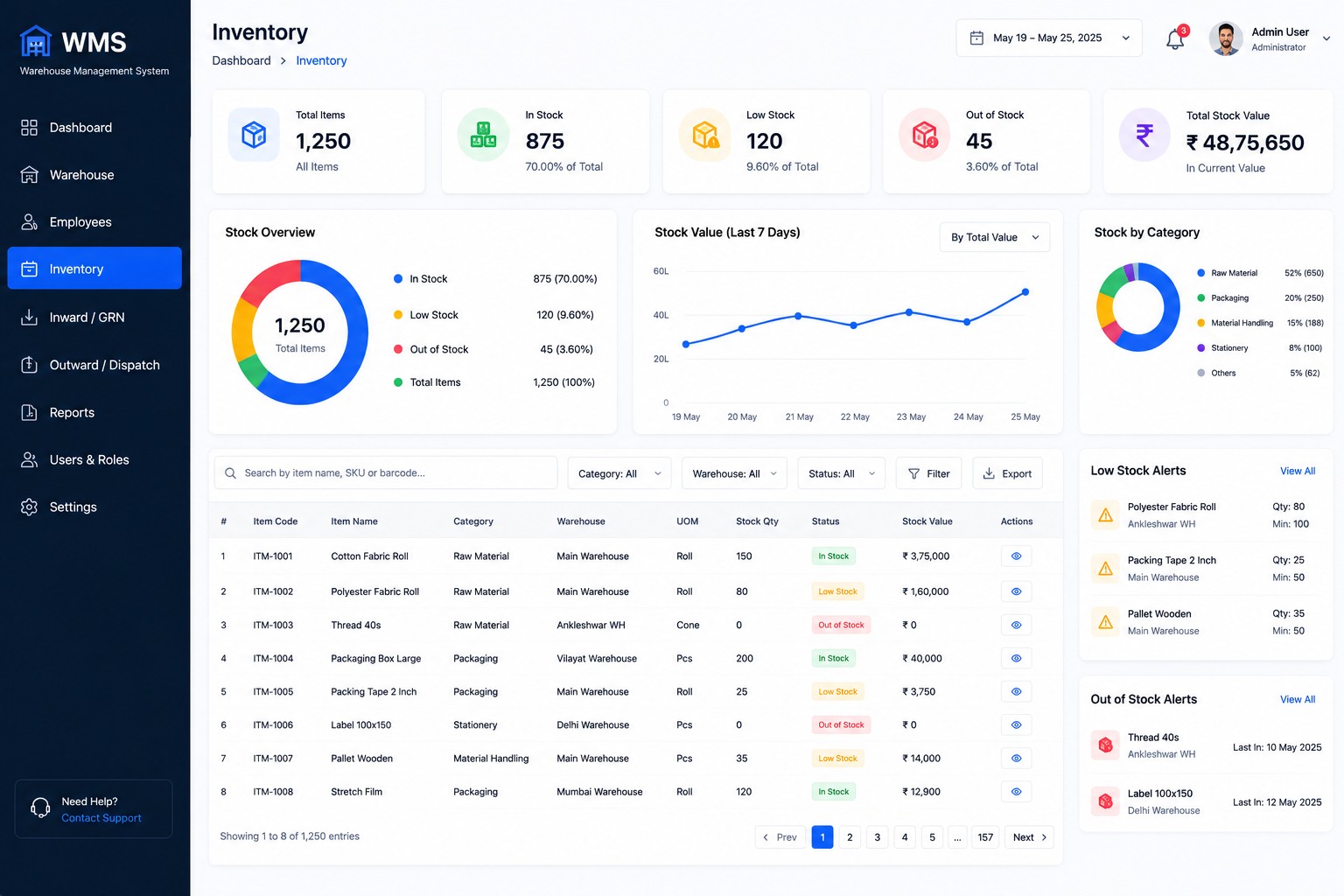
Task: Click the blue In Stock legend dot
Action: 398,279
